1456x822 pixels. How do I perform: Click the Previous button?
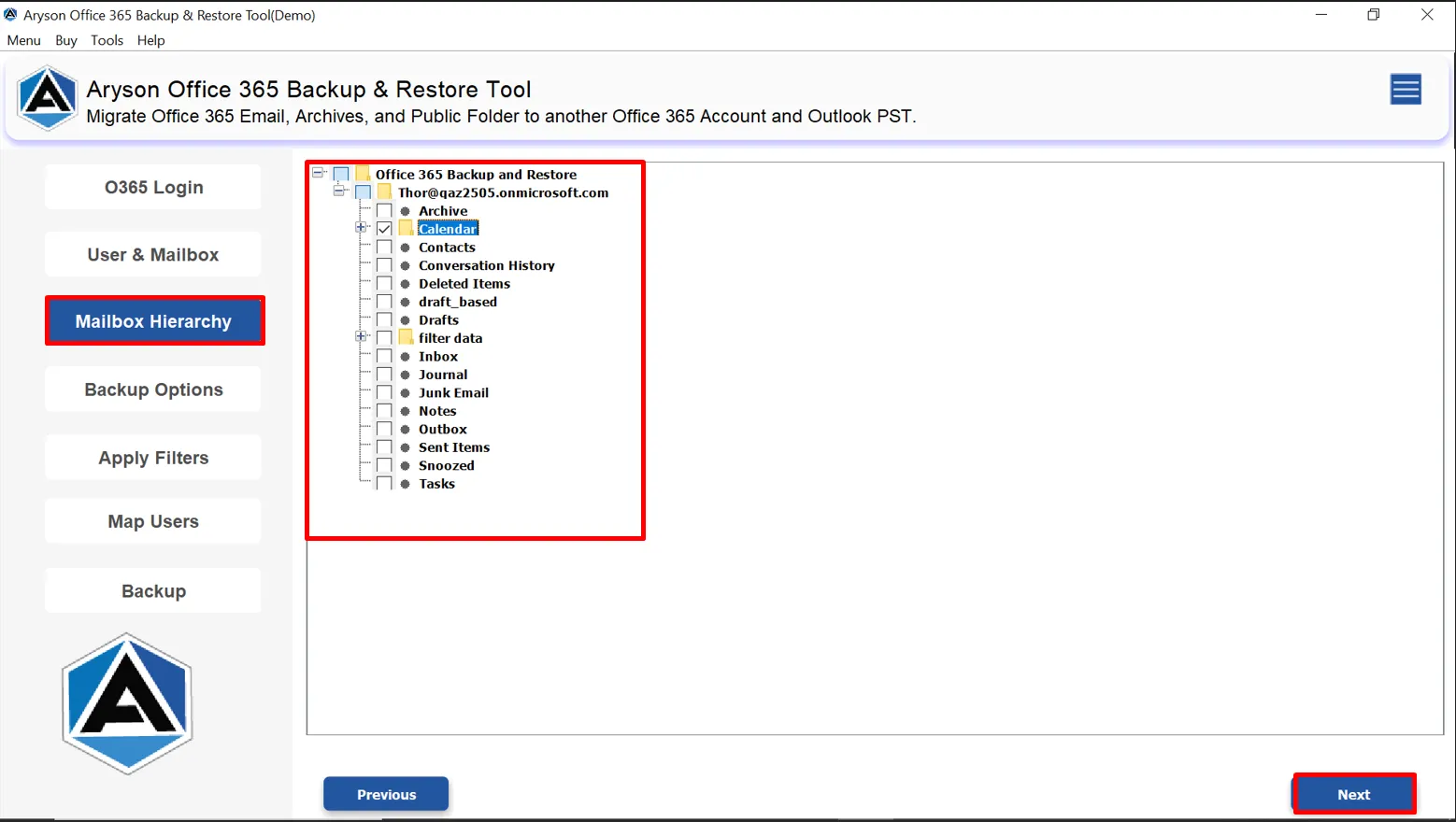pos(385,793)
